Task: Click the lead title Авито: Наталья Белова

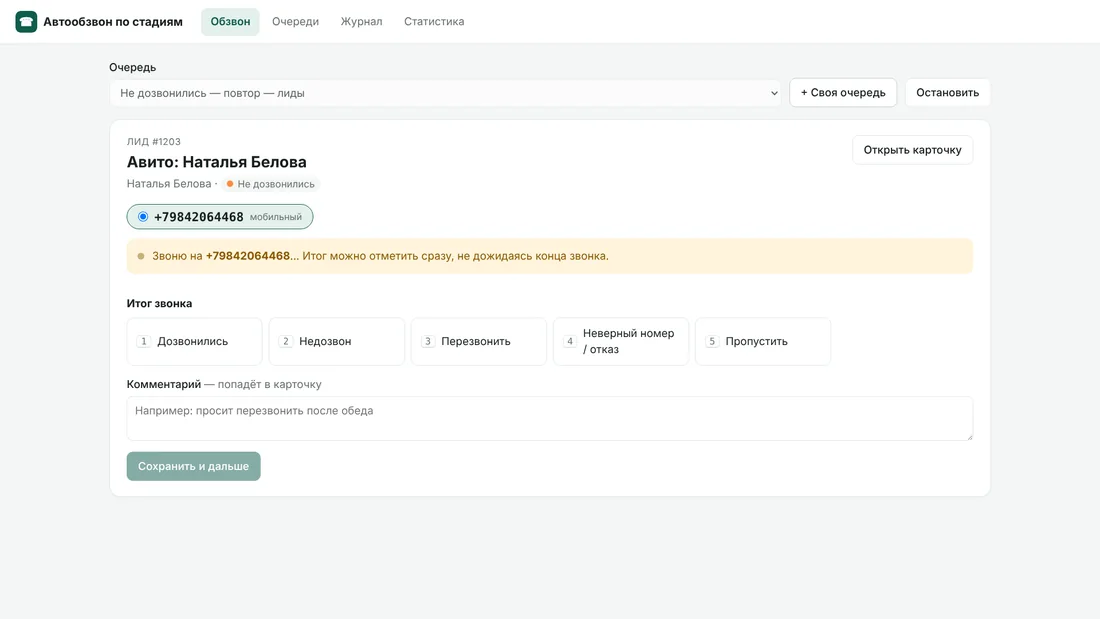Action: click(x=217, y=162)
